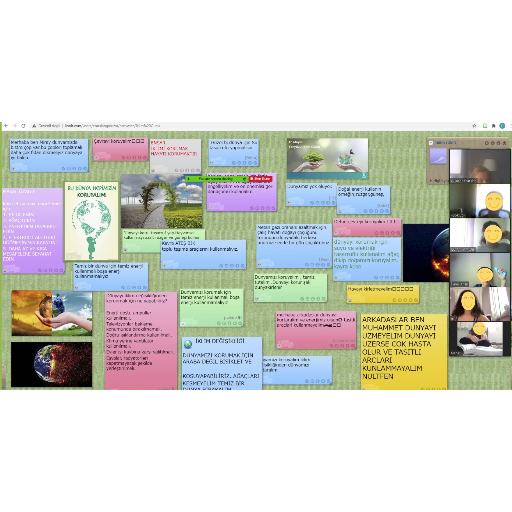Click the first round icon on the brown panel header
Viewport: 512px width, 512px height.
click(x=486, y=143)
